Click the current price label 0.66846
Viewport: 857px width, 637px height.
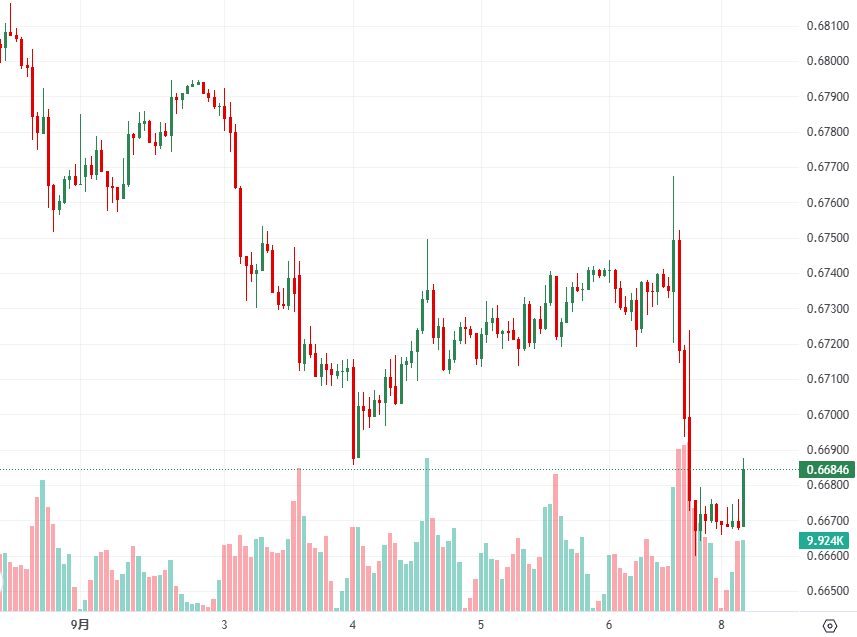point(826,469)
